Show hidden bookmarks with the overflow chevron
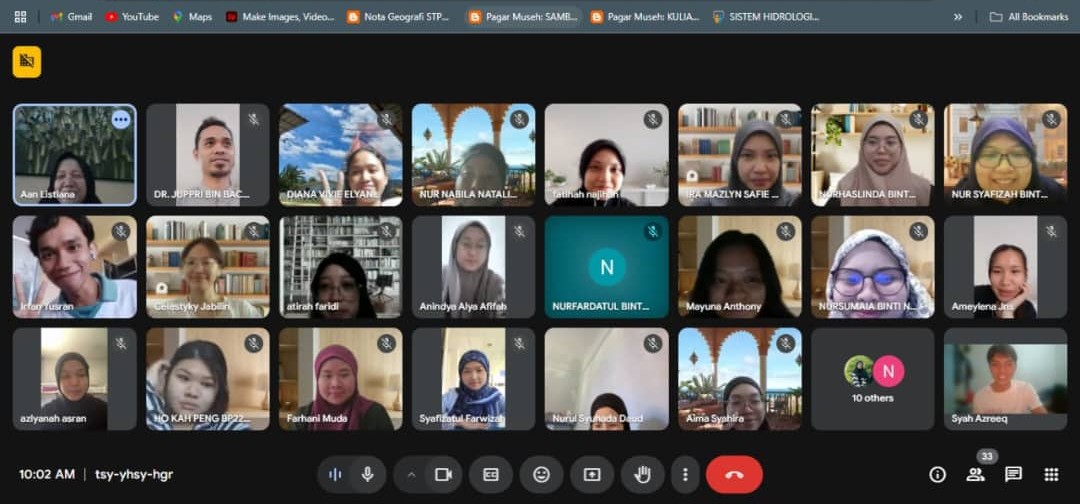Image resolution: width=1080 pixels, height=504 pixels. click(x=958, y=17)
